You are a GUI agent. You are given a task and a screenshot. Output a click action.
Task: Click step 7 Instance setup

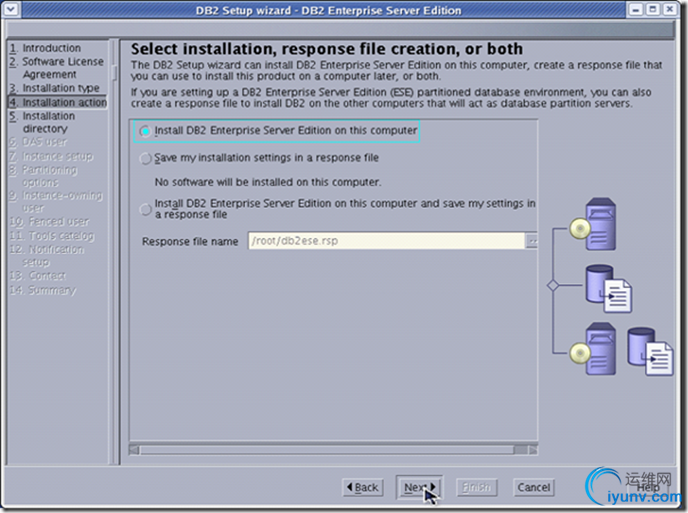click(51, 156)
